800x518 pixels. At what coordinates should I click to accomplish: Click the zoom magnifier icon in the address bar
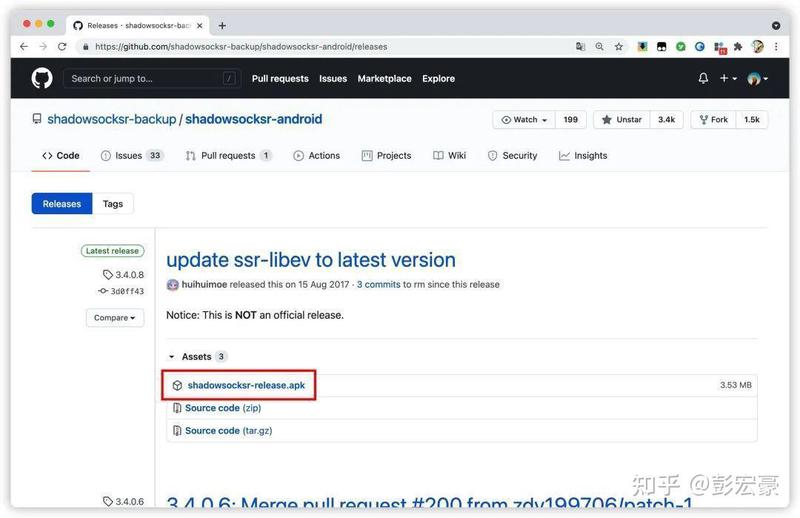coord(599,46)
